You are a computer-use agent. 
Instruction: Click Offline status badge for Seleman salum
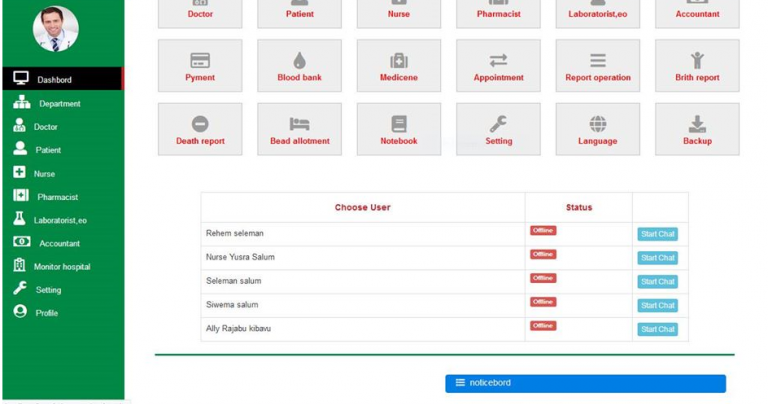click(543, 278)
